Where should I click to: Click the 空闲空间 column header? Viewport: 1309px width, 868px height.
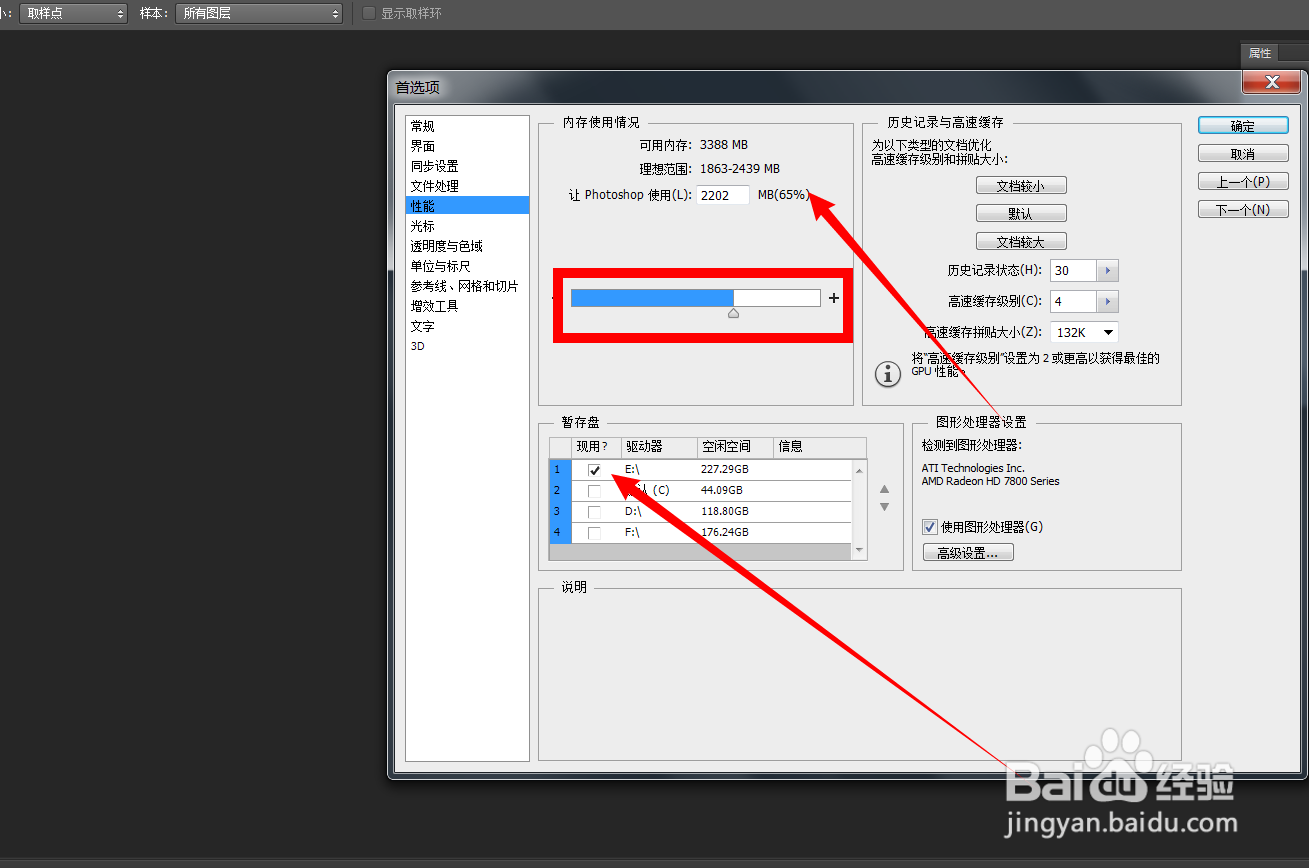coord(735,447)
